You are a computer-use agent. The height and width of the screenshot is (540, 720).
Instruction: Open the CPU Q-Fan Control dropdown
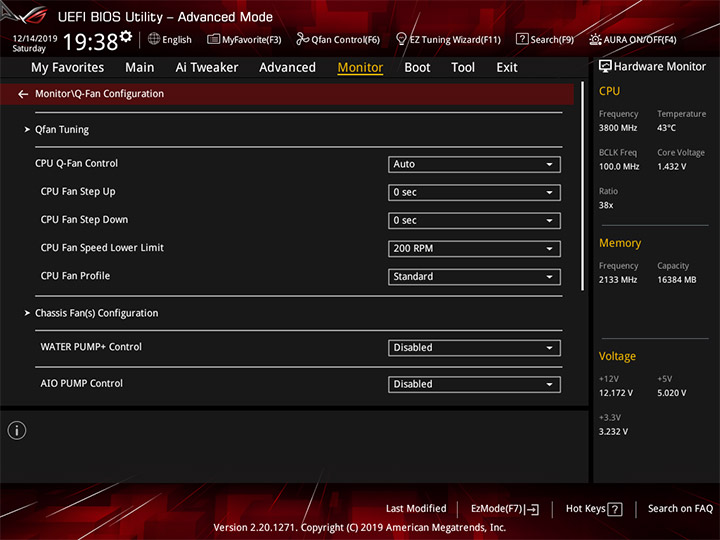click(x=474, y=164)
